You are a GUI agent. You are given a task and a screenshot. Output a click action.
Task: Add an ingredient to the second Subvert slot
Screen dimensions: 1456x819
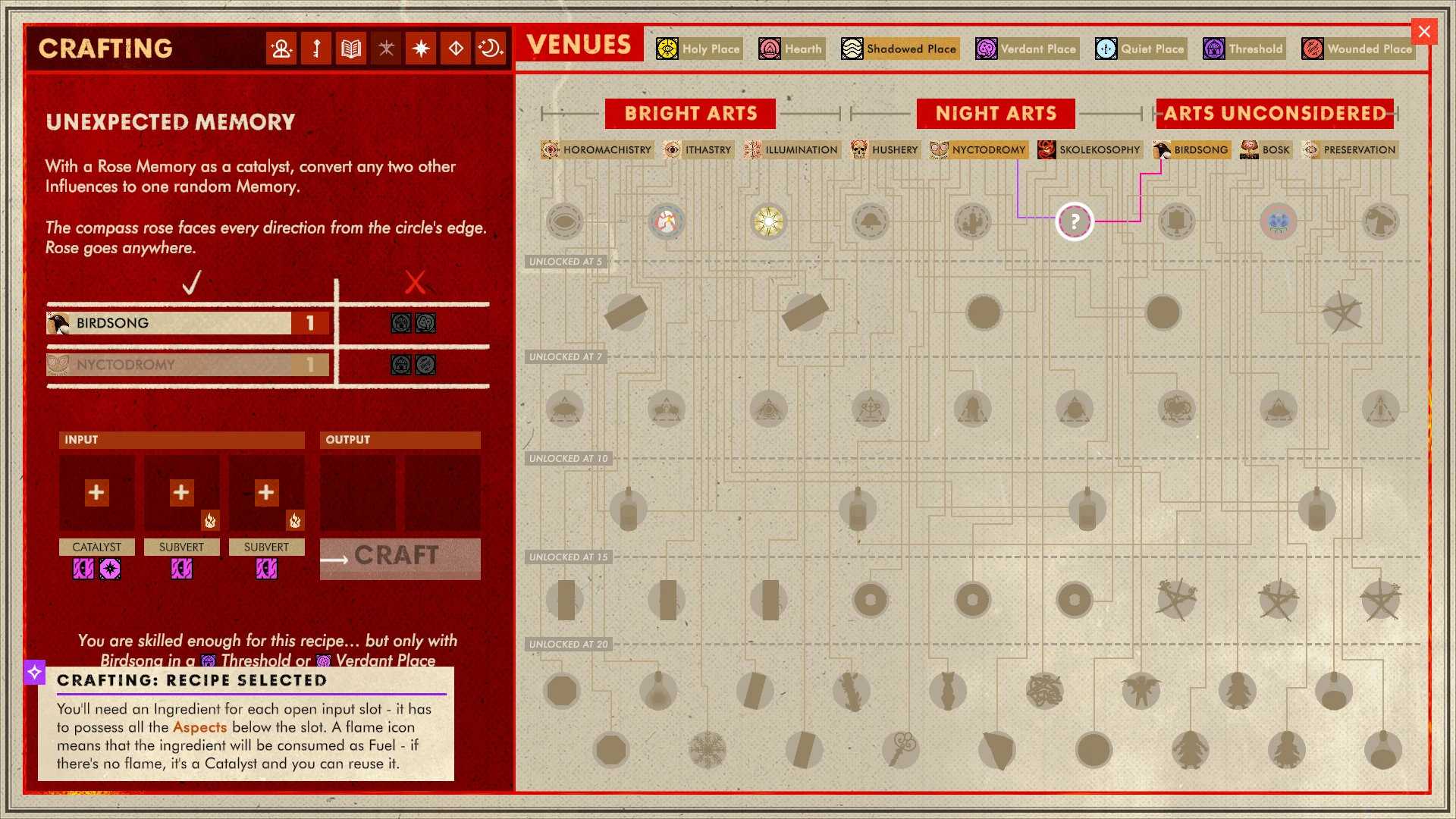pyautogui.click(x=266, y=492)
